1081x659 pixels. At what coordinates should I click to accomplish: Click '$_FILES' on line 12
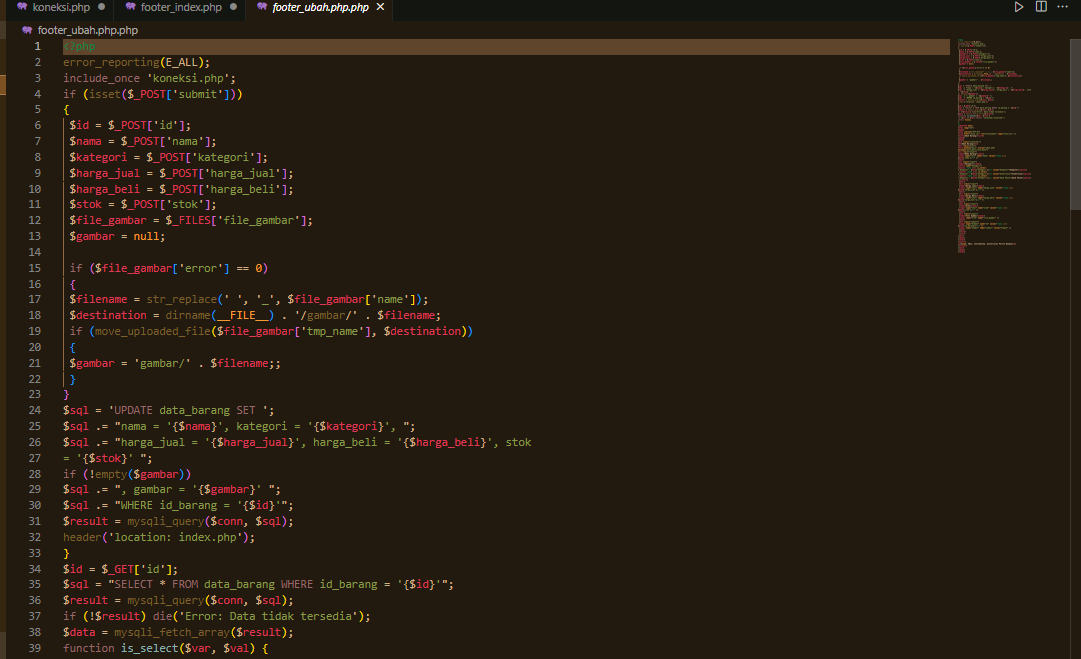tap(188, 220)
